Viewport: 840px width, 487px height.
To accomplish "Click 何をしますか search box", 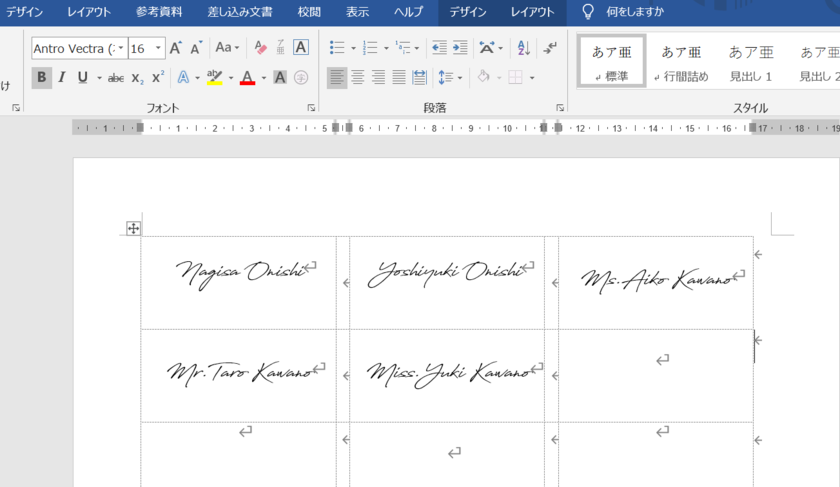I will [x=635, y=12].
